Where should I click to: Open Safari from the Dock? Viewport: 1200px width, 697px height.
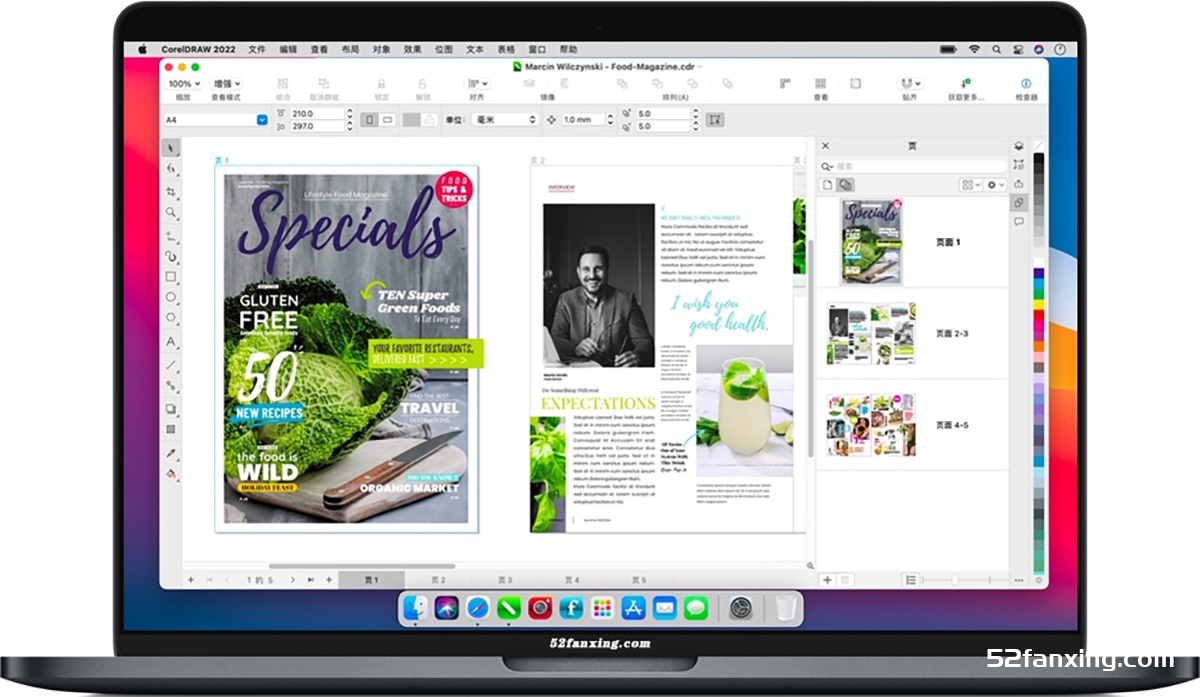coord(479,607)
